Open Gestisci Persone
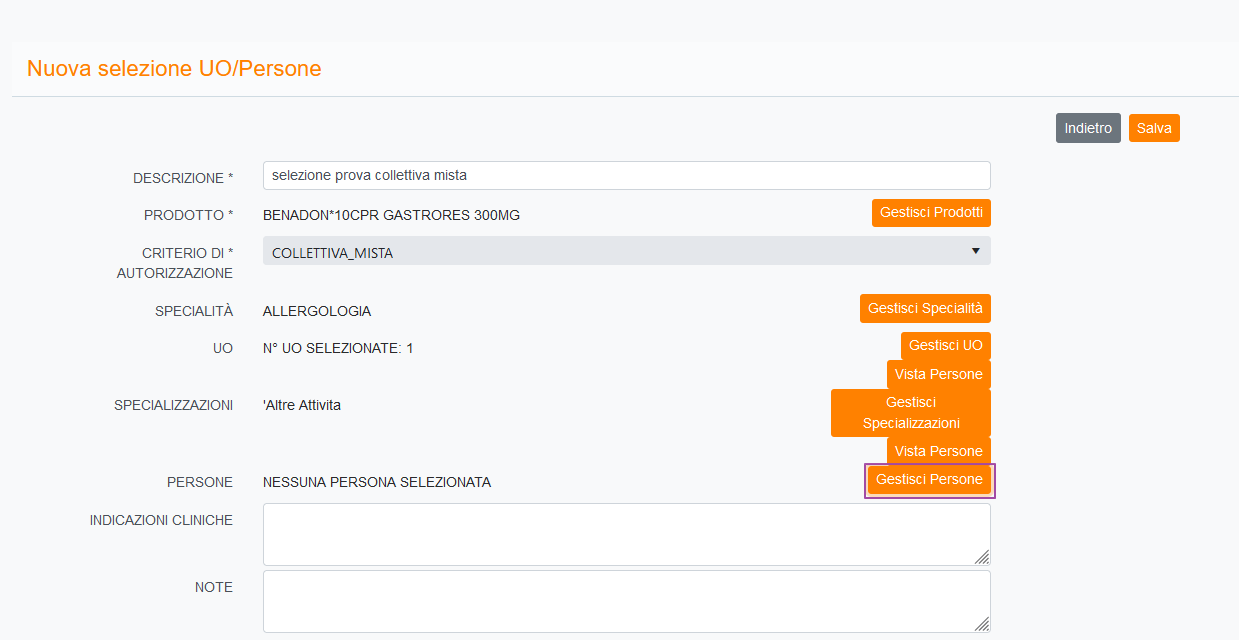Image resolution: width=1239 pixels, height=640 pixels. [x=929, y=480]
